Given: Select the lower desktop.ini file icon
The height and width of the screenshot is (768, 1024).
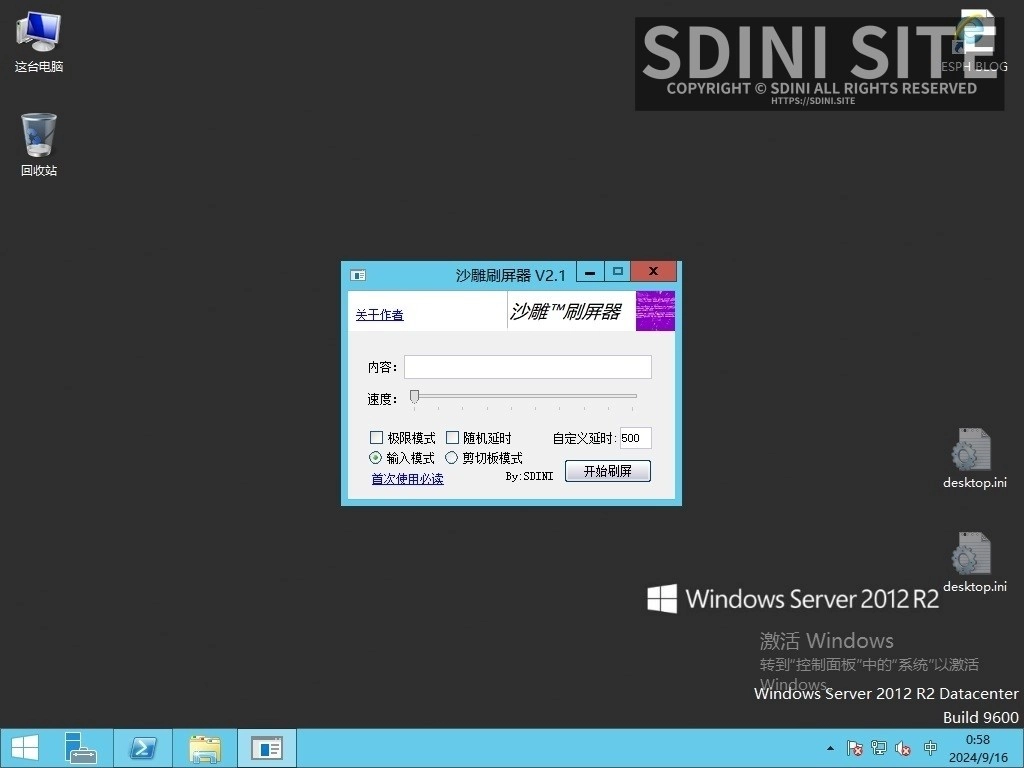Looking at the screenshot, I should 974,562.
